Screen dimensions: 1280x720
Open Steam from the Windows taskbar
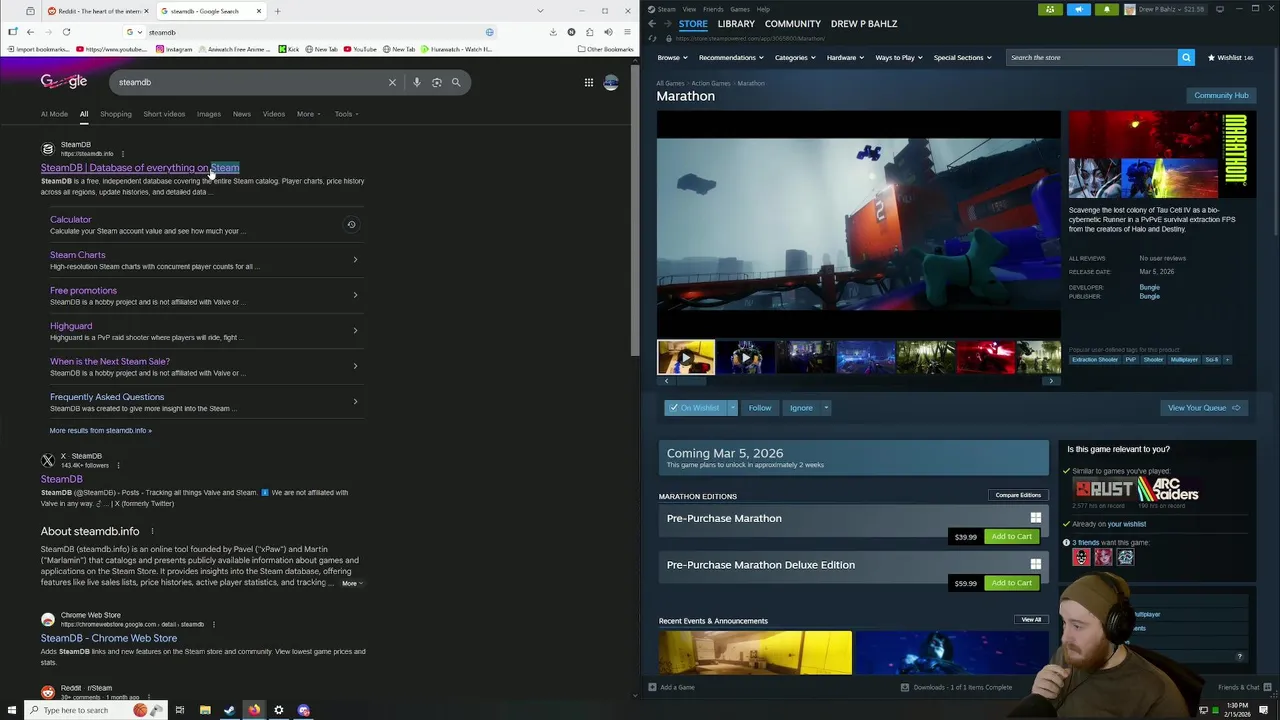[x=229, y=710]
